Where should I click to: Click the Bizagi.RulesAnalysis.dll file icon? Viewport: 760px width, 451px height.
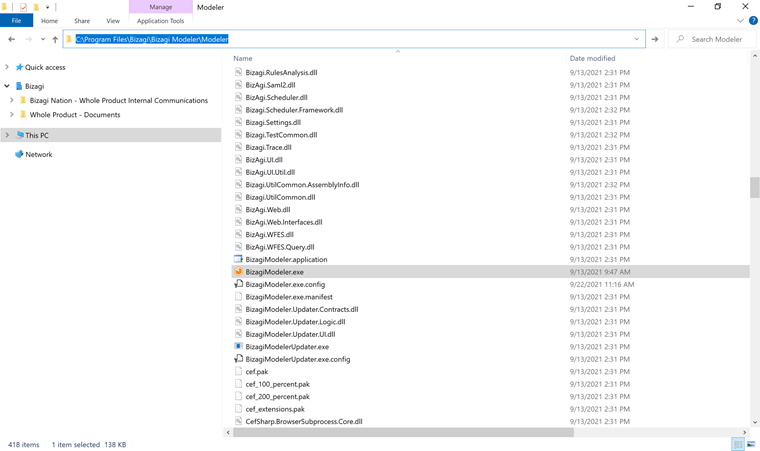coord(238,72)
